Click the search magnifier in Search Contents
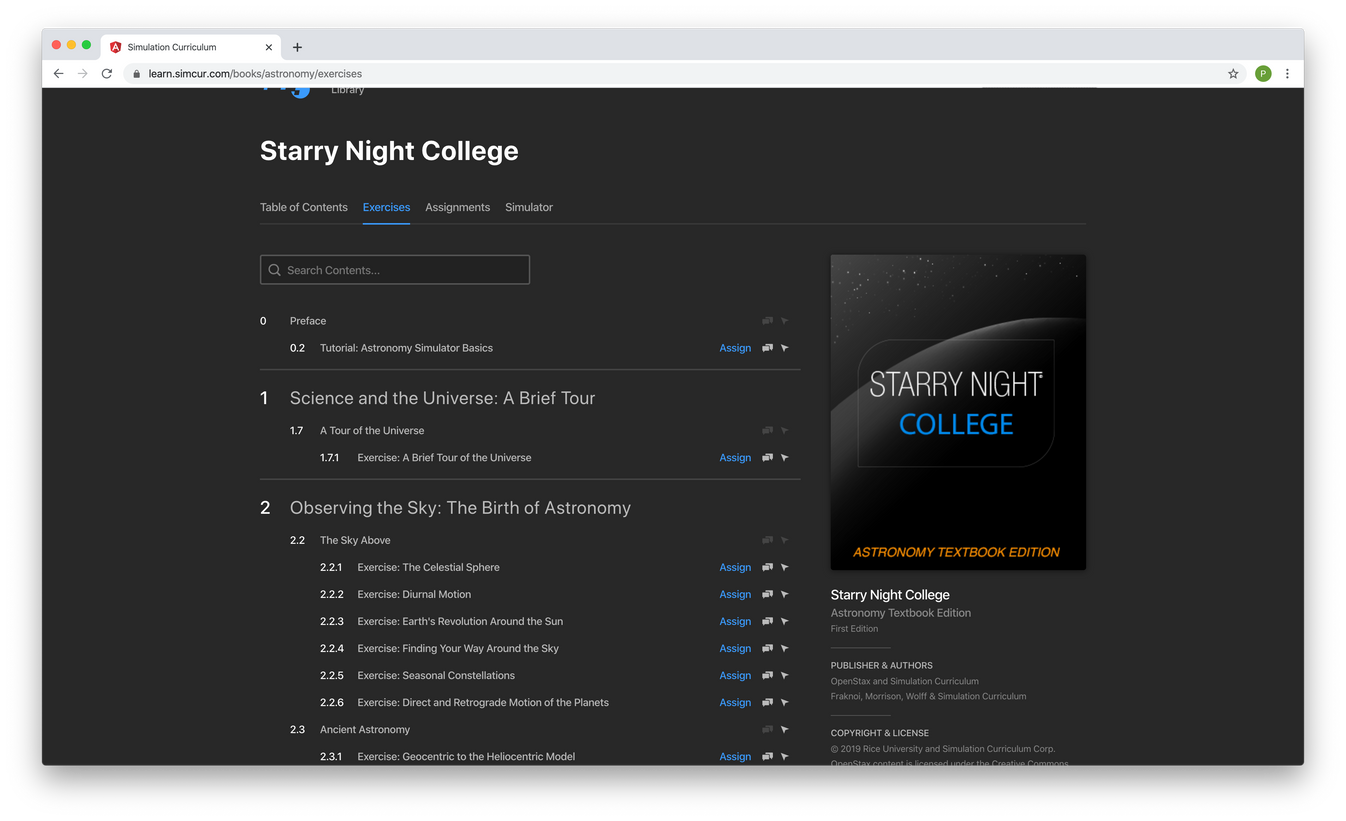 [274, 269]
